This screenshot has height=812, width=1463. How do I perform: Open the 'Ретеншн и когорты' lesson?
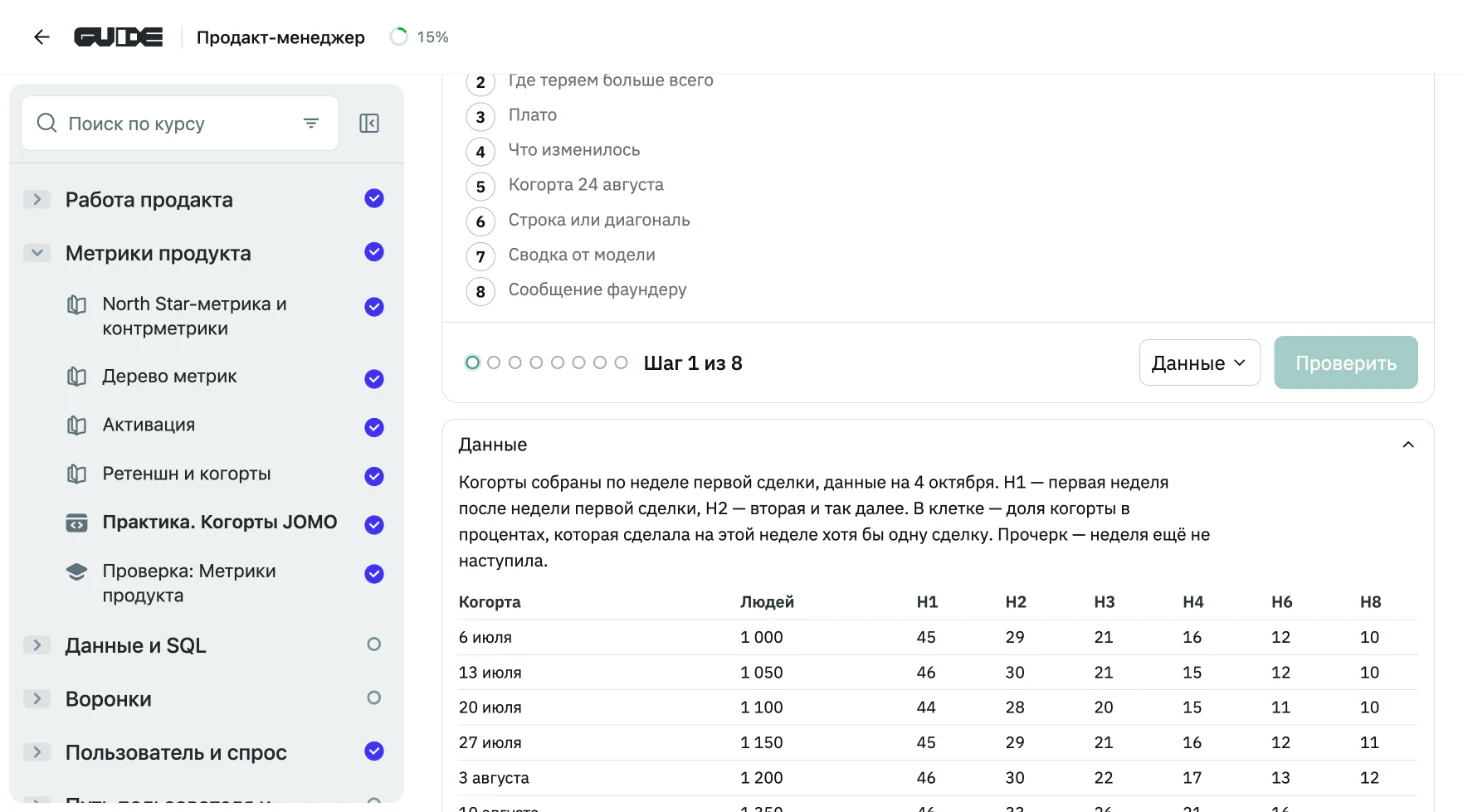[186, 474]
